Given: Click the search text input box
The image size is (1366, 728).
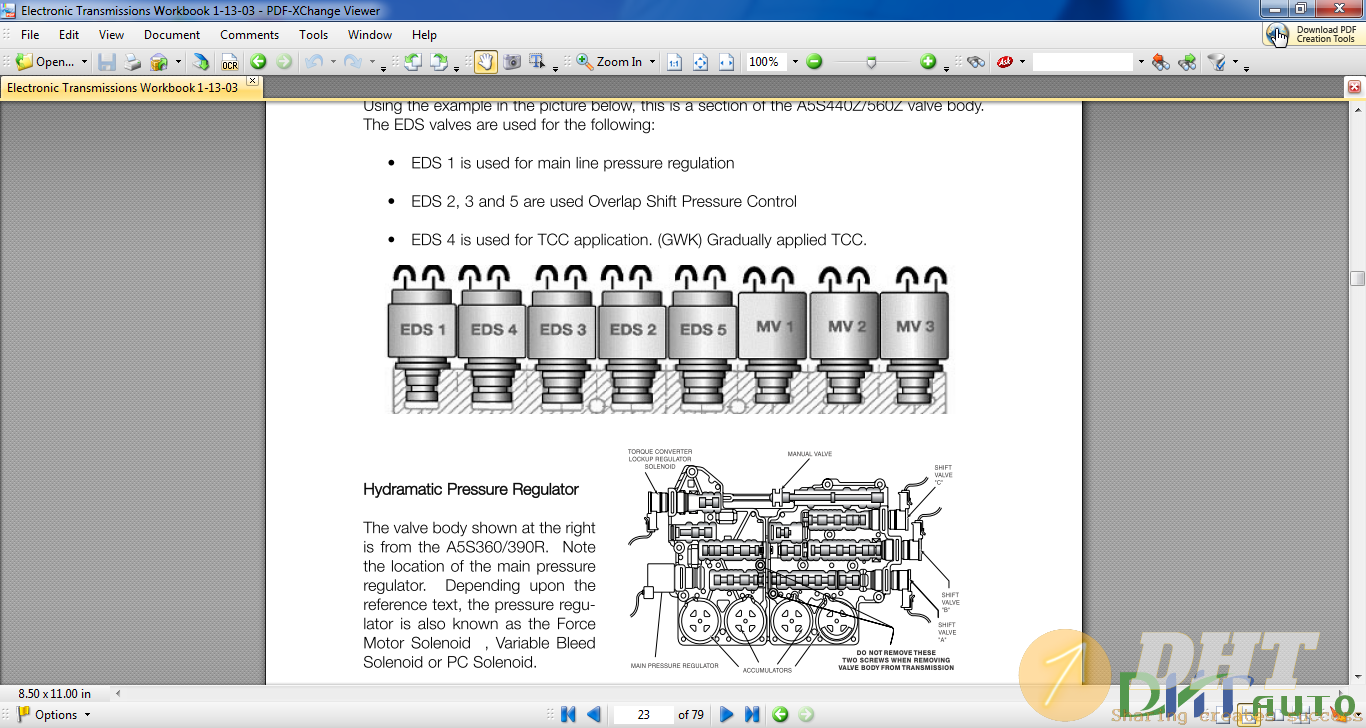Looking at the screenshot, I should click(1083, 62).
